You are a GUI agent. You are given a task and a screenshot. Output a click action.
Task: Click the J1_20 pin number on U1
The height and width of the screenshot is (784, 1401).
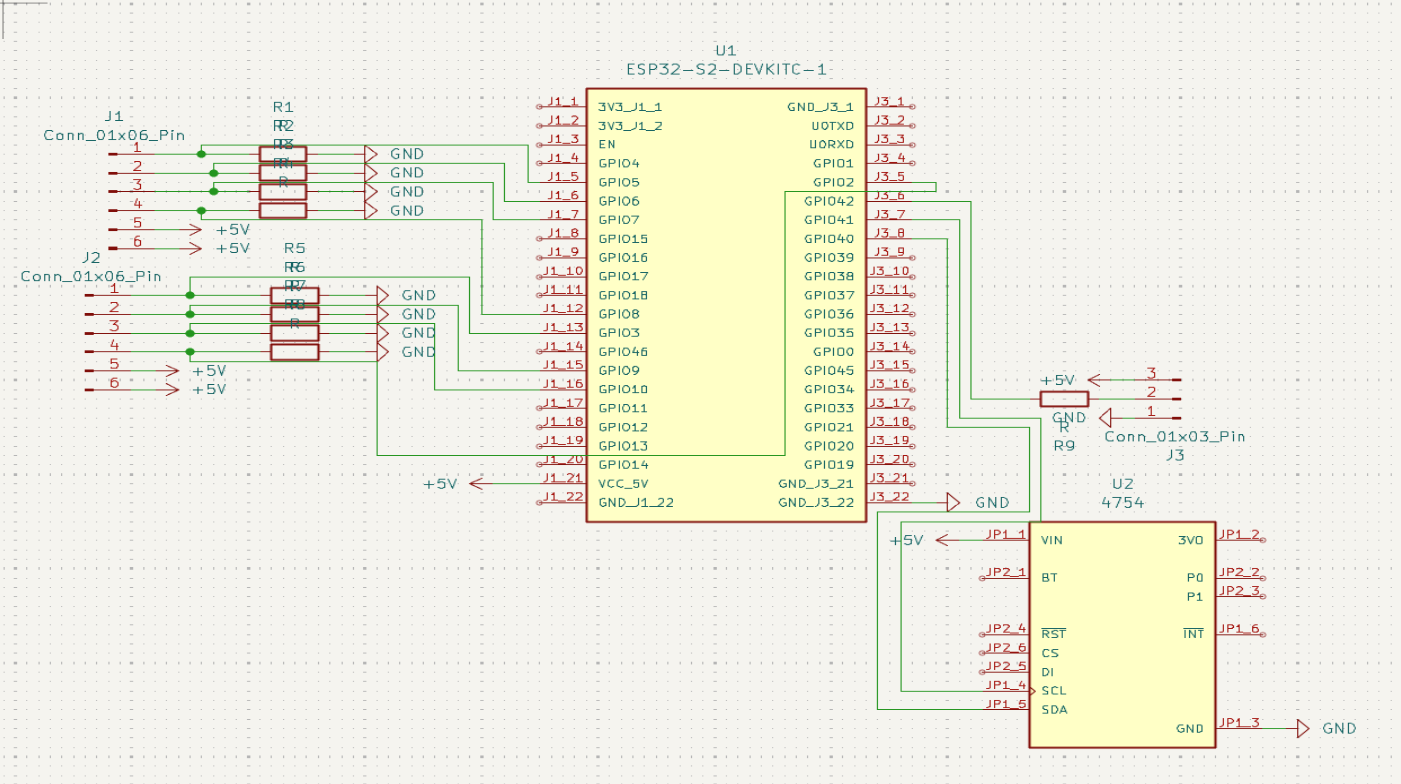[564, 459]
